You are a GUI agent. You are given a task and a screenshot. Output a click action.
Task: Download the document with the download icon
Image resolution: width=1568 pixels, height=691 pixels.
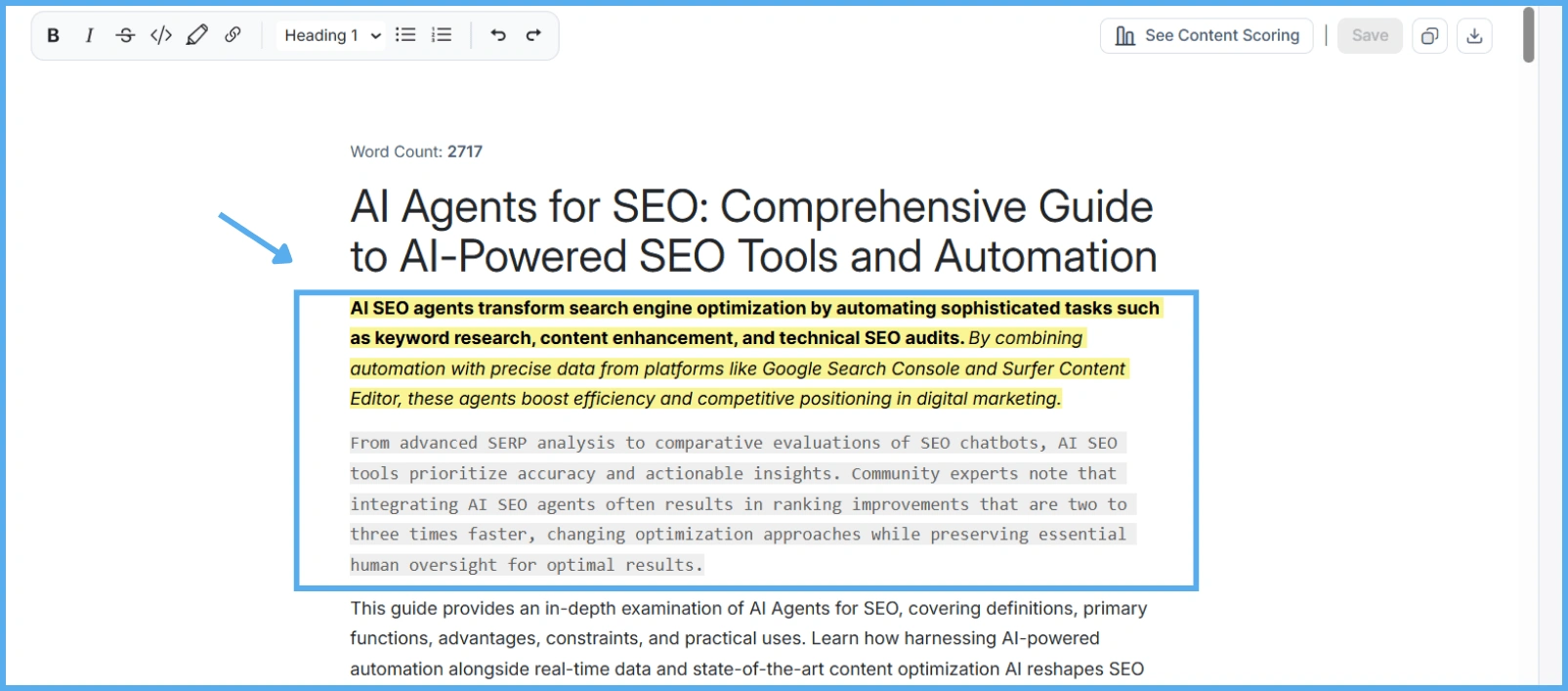click(x=1474, y=36)
